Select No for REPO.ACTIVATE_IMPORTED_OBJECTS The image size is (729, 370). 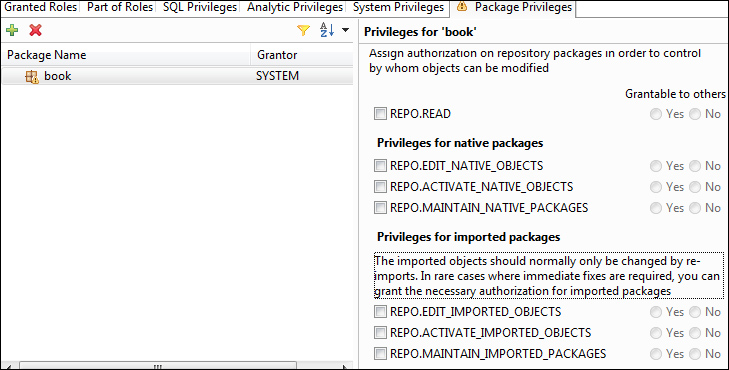click(x=695, y=333)
